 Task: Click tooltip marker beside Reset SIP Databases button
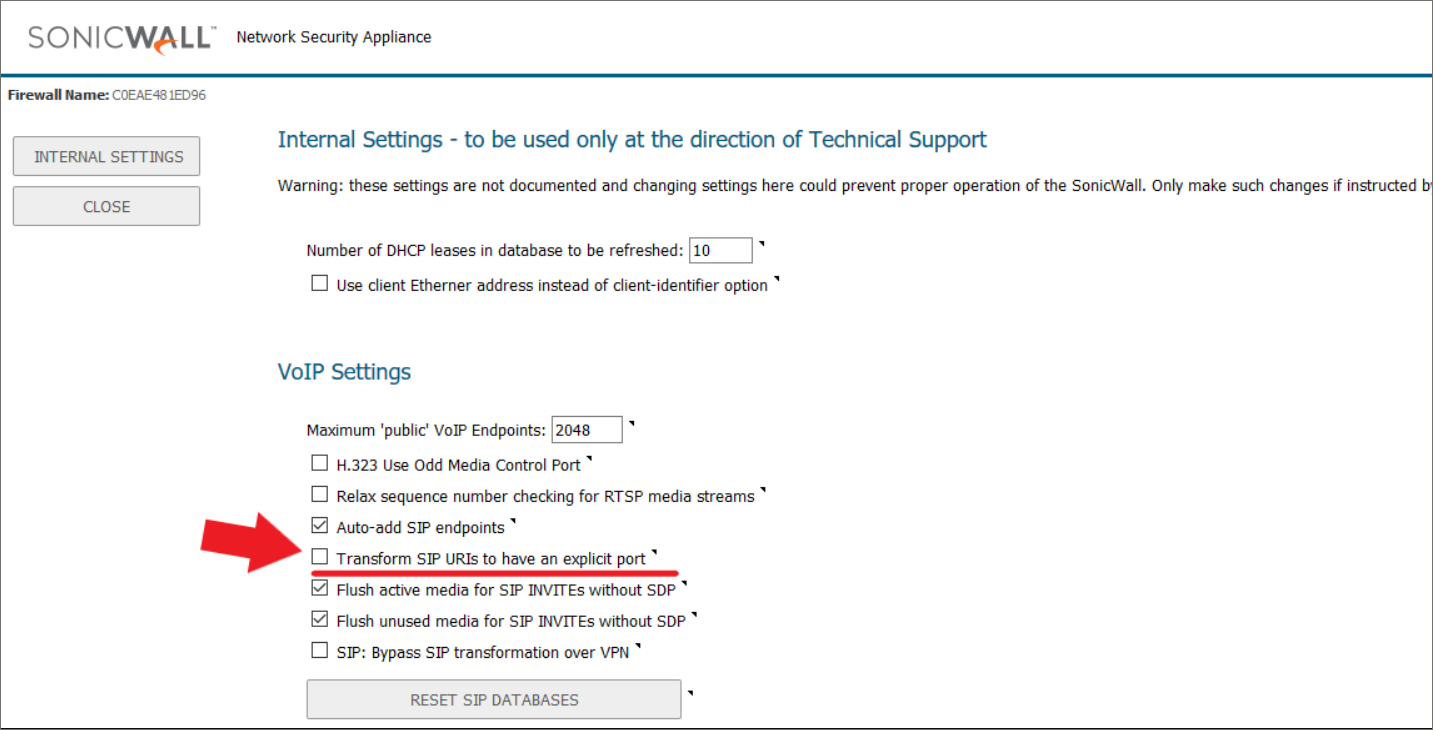point(690,692)
